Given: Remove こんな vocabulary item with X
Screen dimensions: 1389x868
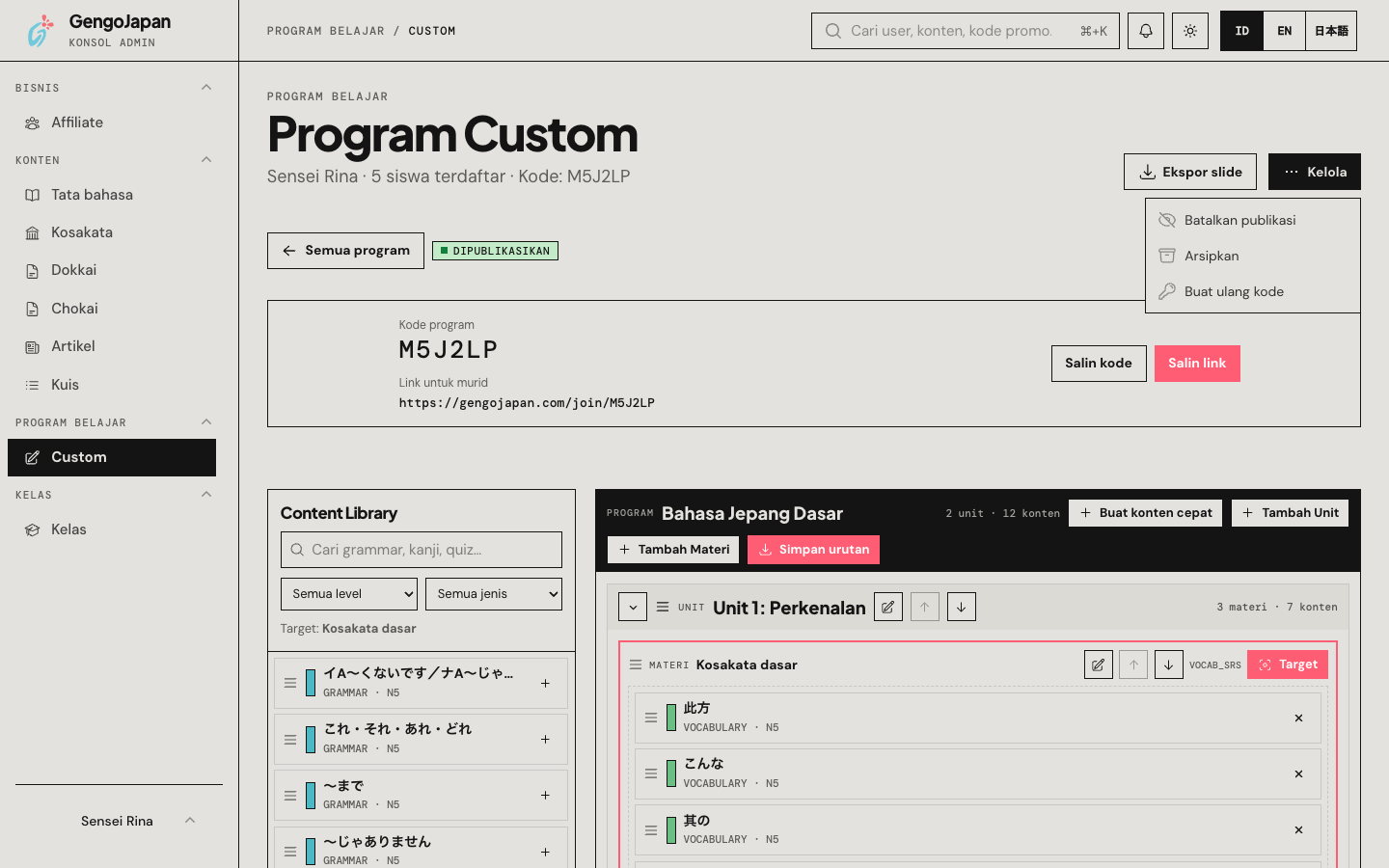Looking at the screenshot, I should pyautogui.click(x=1298, y=773).
